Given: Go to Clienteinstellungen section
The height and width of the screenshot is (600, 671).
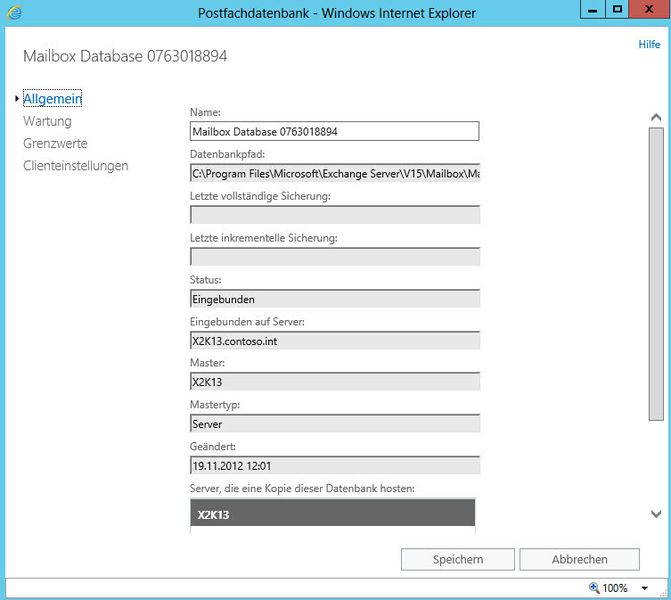Looking at the screenshot, I should [76, 166].
